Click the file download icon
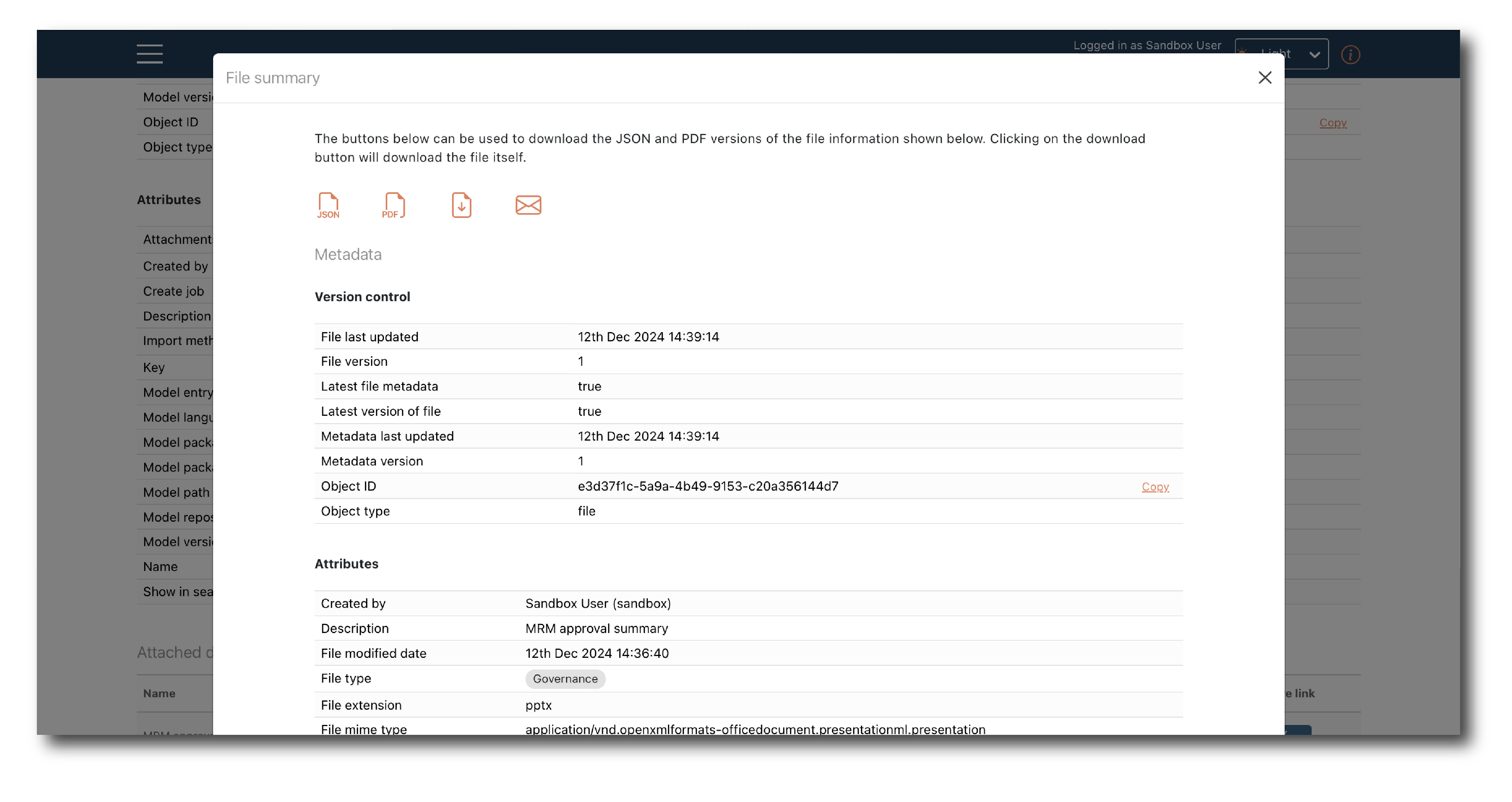The height and width of the screenshot is (802, 1512). point(461,206)
